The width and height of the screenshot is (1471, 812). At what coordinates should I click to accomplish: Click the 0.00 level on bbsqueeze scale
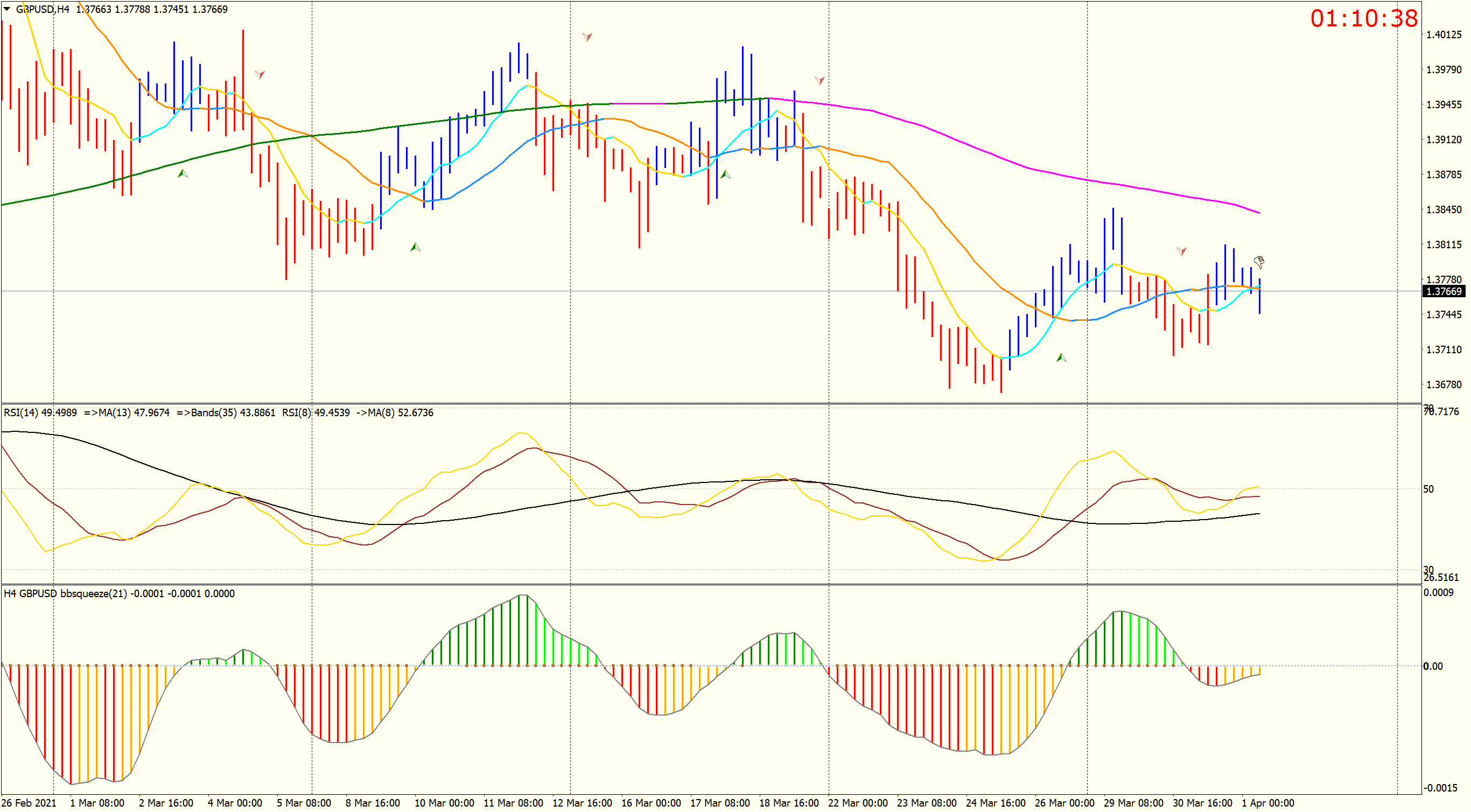click(x=1433, y=666)
